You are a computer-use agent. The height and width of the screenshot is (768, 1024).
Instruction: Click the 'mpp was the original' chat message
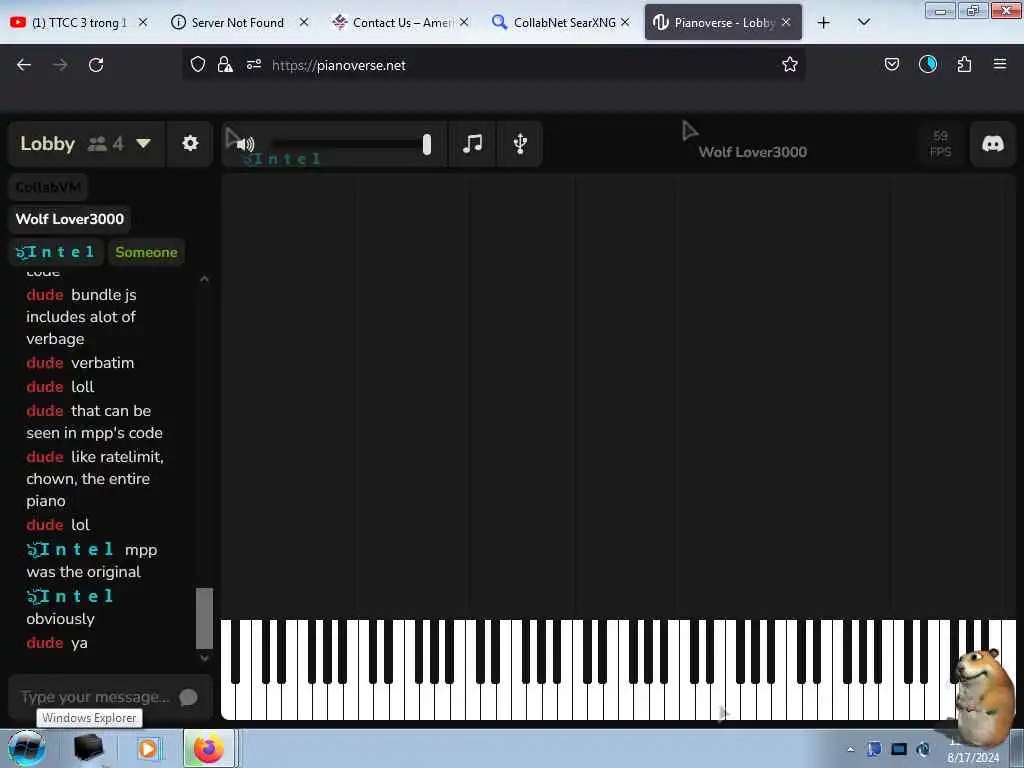tap(91, 560)
